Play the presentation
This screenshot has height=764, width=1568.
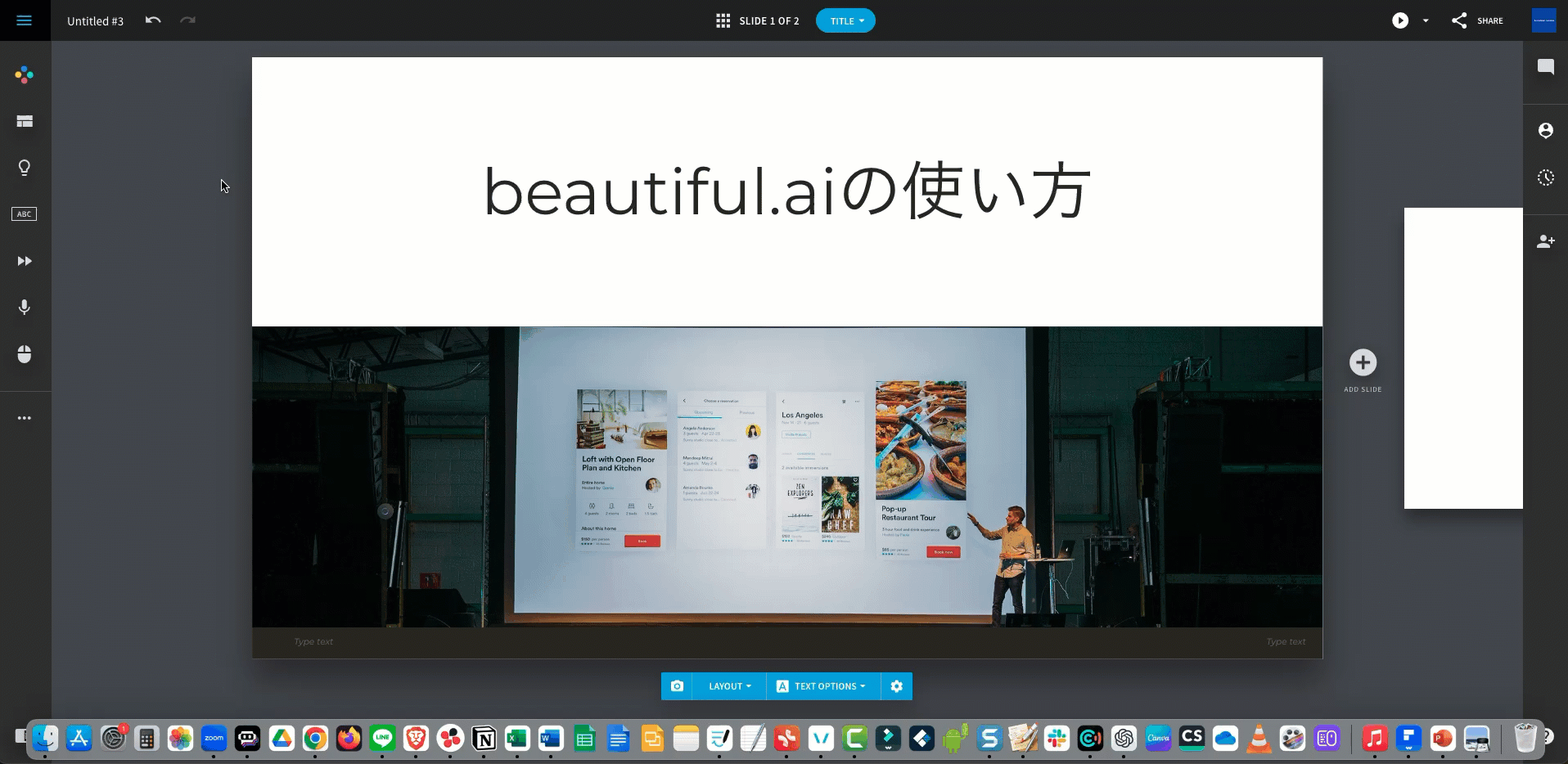coord(1400,20)
